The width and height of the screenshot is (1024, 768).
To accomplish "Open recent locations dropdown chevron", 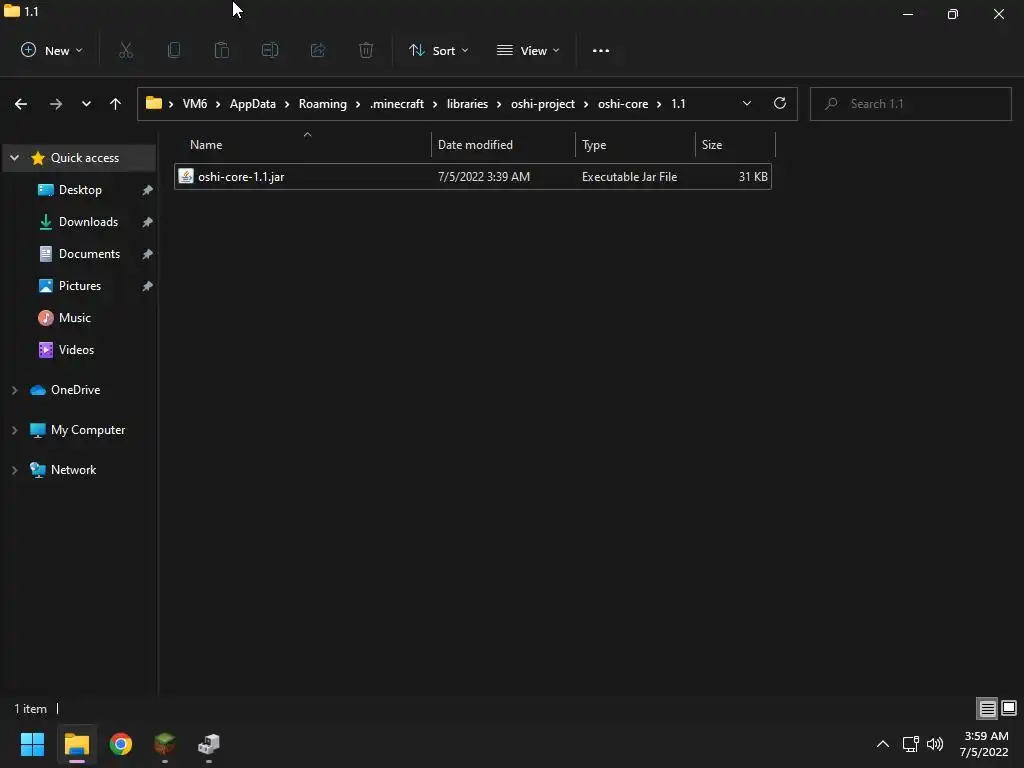I will pyautogui.click(x=86, y=104).
